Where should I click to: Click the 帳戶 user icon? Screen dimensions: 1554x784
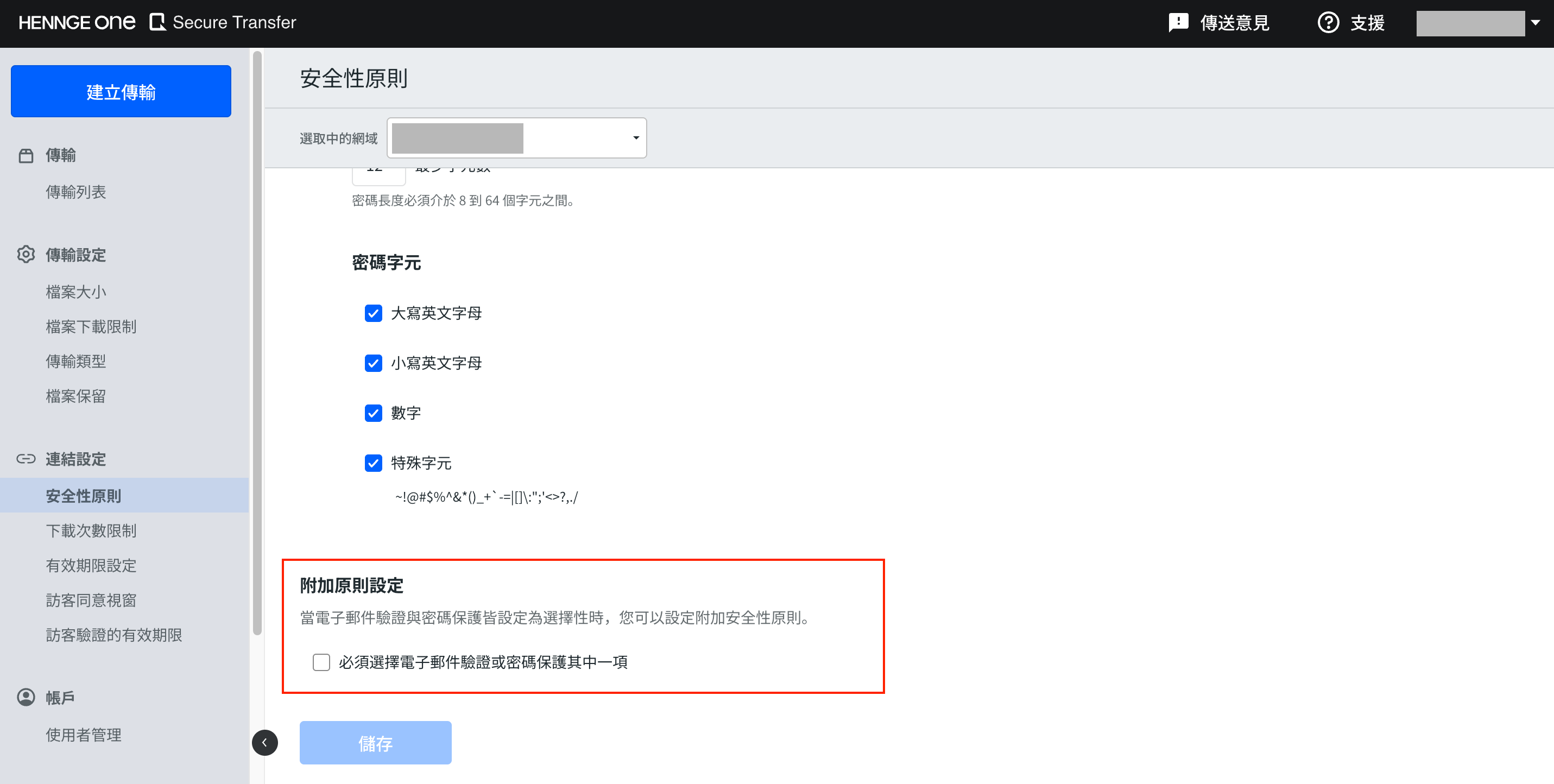(x=26, y=697)
